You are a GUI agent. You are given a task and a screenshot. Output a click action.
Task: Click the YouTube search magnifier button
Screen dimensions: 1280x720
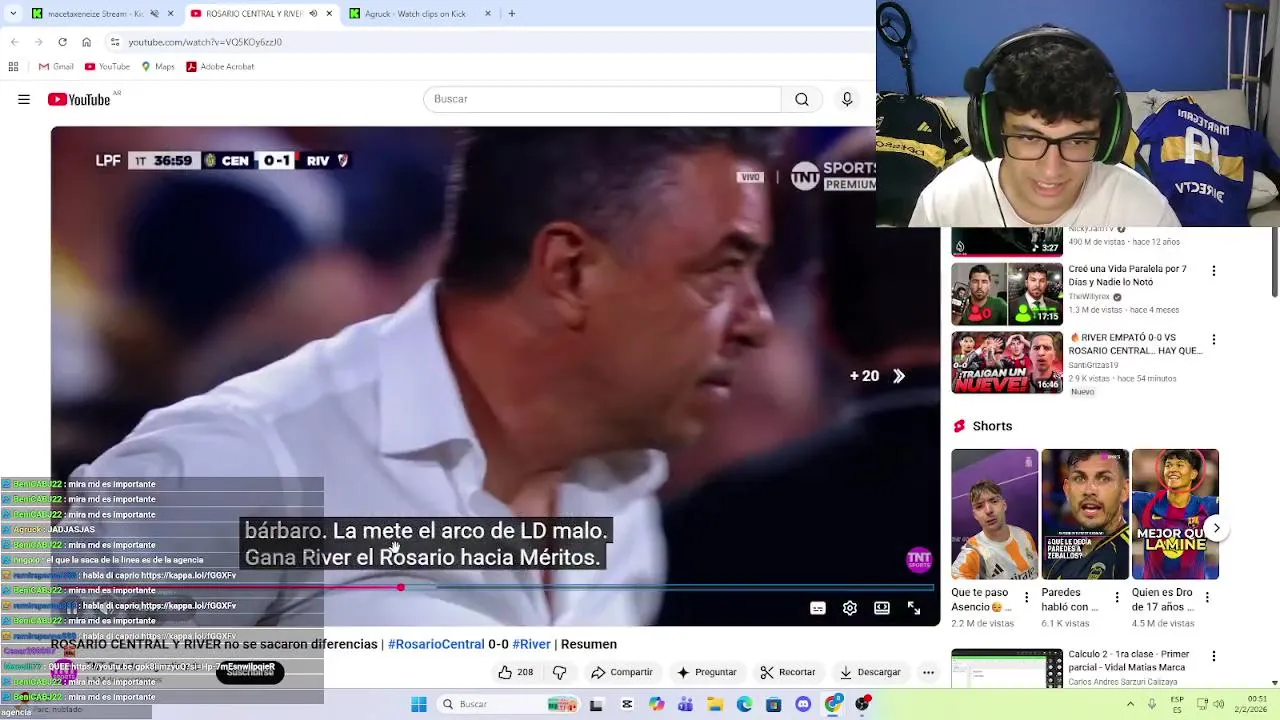pos(802,99)
